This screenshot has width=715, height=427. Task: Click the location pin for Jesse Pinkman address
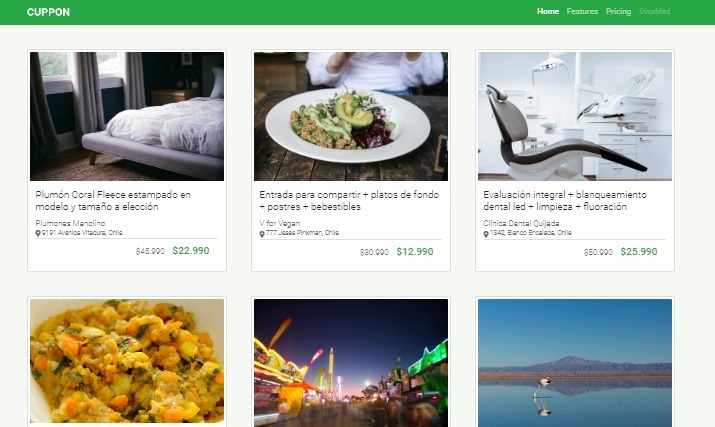(262, 234)
